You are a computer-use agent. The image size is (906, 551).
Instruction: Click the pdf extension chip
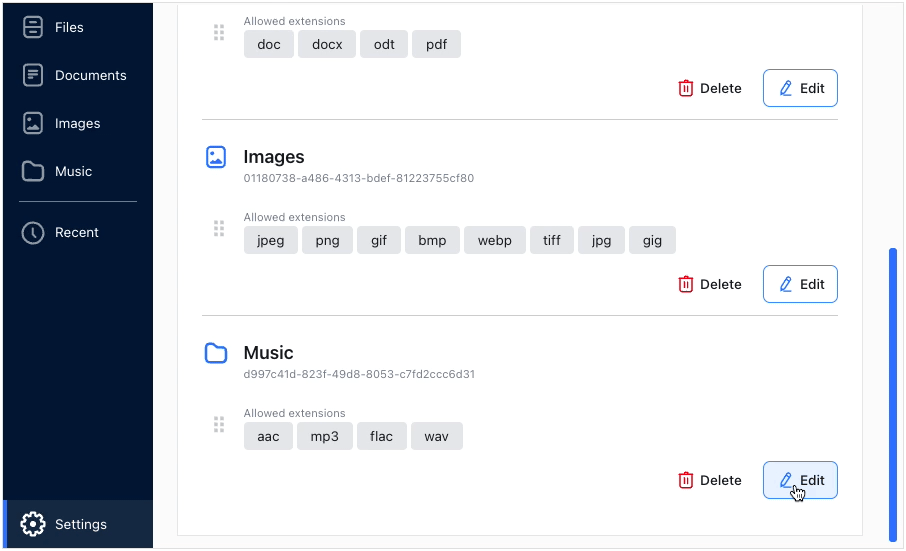pyautogui.click(x=436, y=44)
